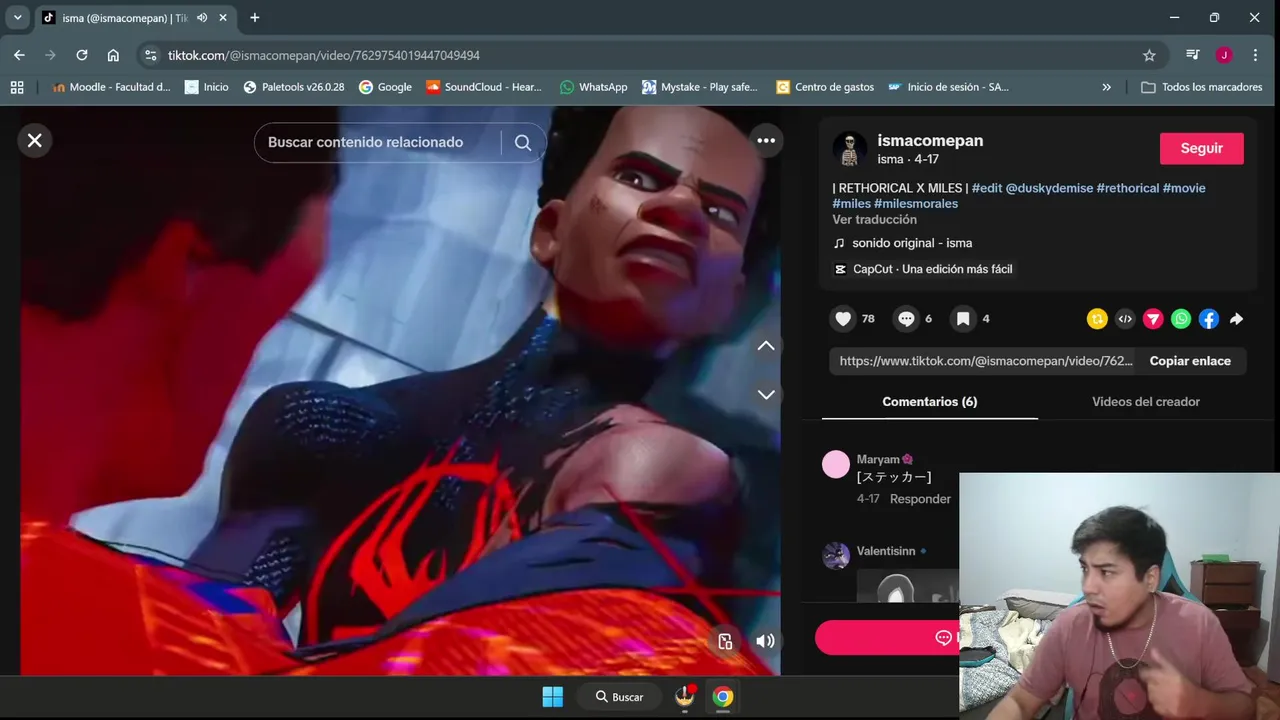This screenshot has height=720, width=1280.
Task: Open the #rethorical hashtag
Action: coord(1128,188)
